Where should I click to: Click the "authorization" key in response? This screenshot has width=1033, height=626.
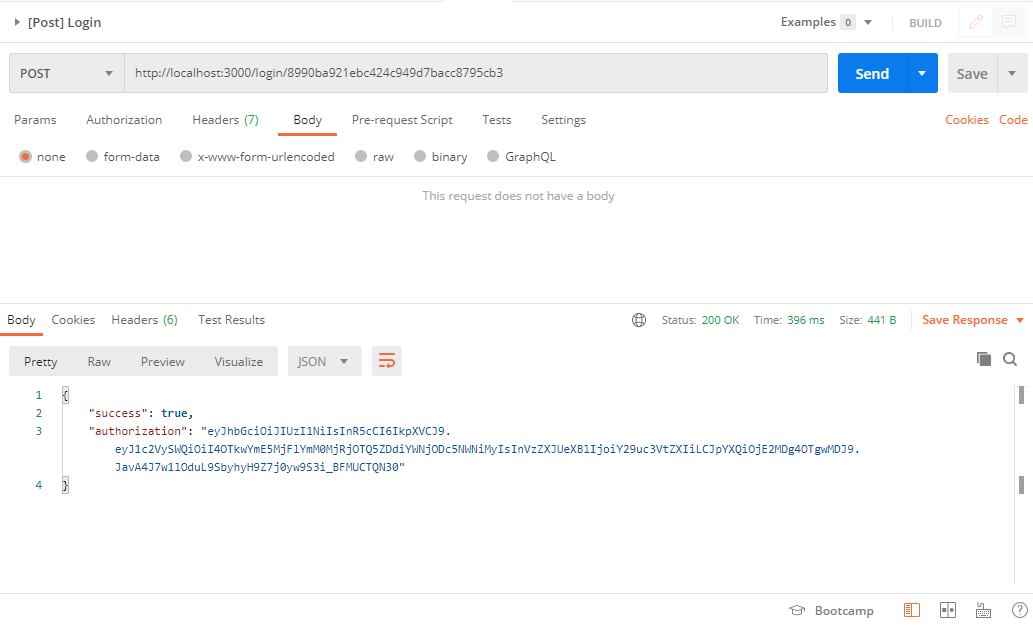[x=138, y=431]
